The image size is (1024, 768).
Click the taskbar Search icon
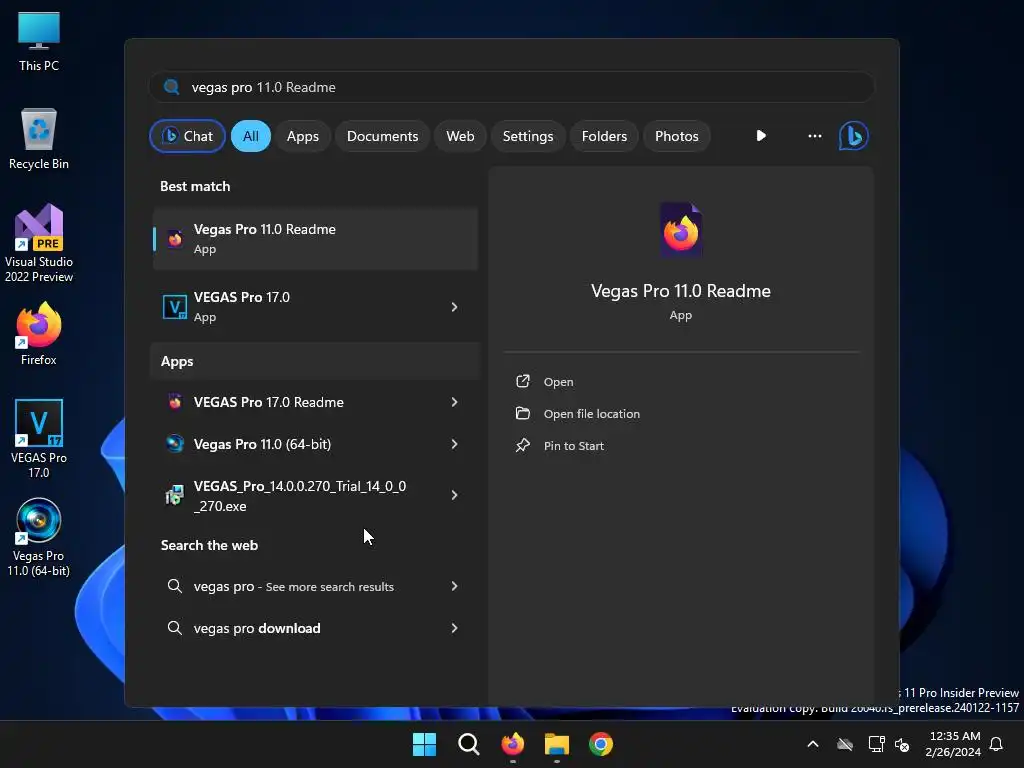468,744
